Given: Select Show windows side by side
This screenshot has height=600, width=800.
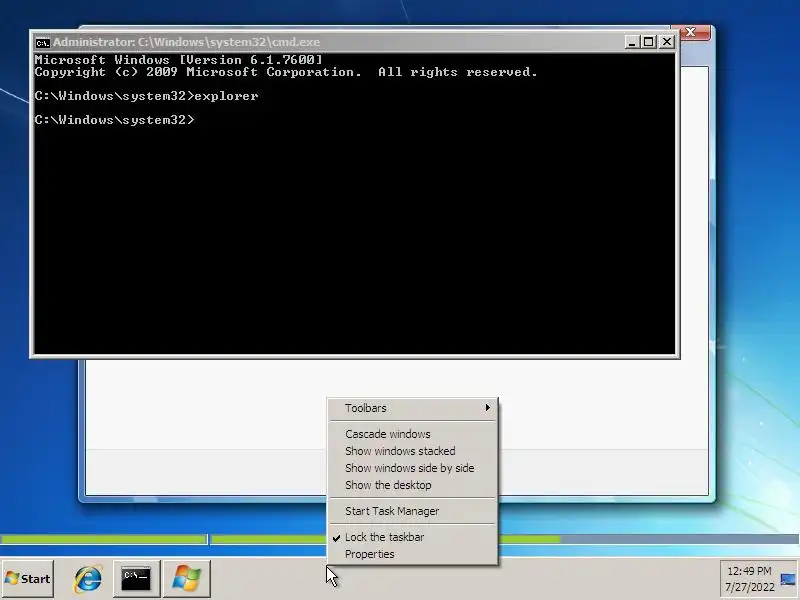Looking at the screenshot, I should 413,468.
